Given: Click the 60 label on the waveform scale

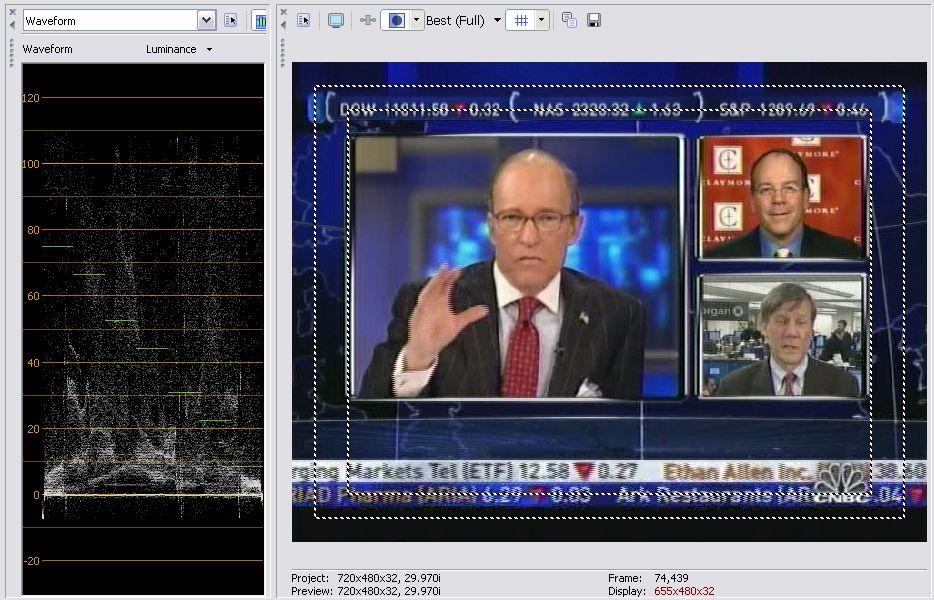Looking at the screenshot, I should (33, 296).
